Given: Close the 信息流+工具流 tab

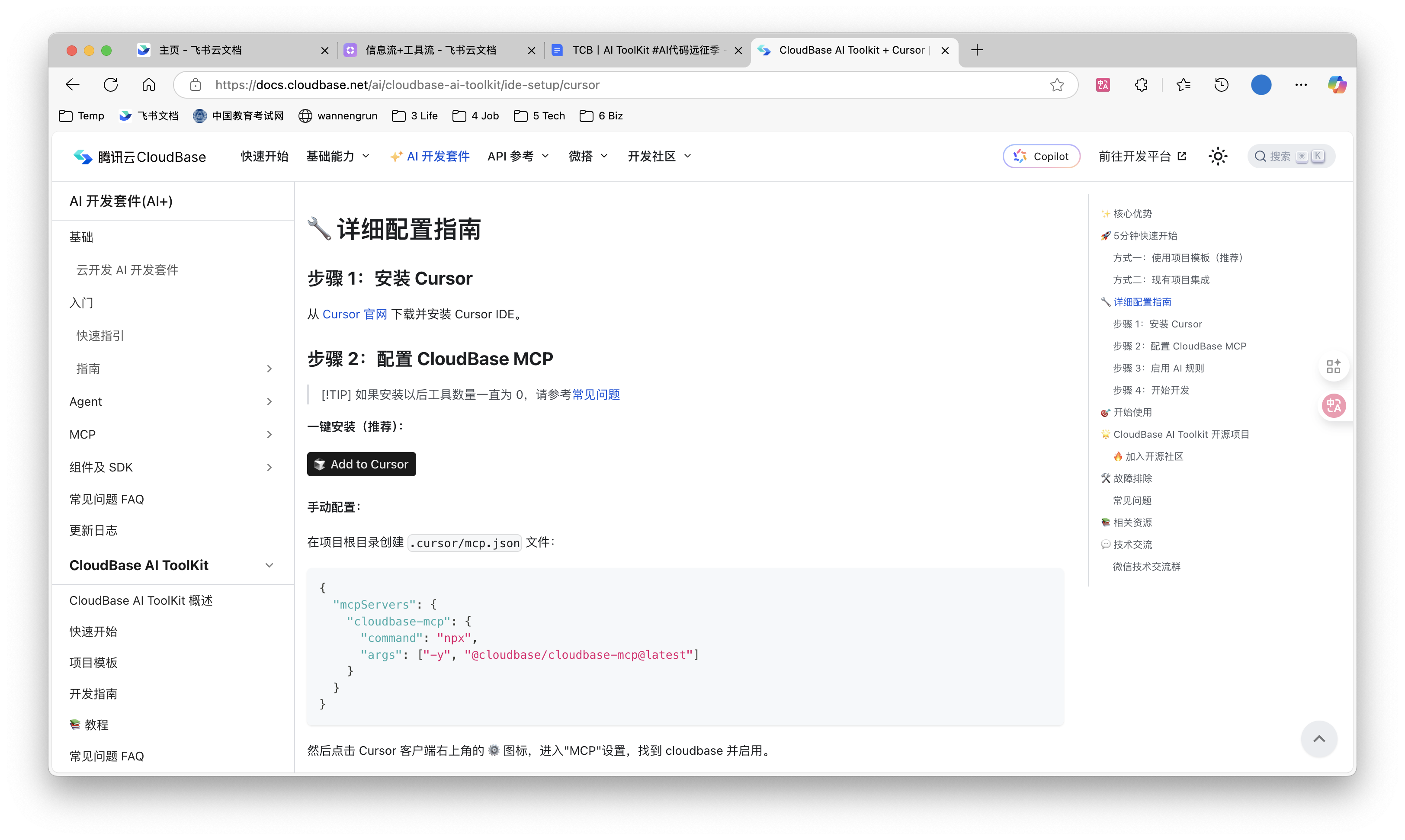Looking at the screenshot, I should tap(531, 50).
